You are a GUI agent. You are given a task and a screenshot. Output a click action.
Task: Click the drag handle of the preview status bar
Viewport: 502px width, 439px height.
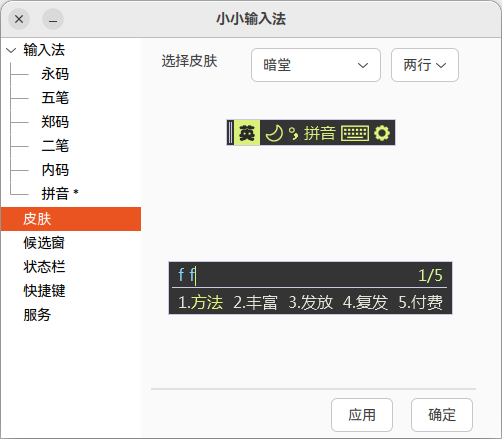[230, 133]
